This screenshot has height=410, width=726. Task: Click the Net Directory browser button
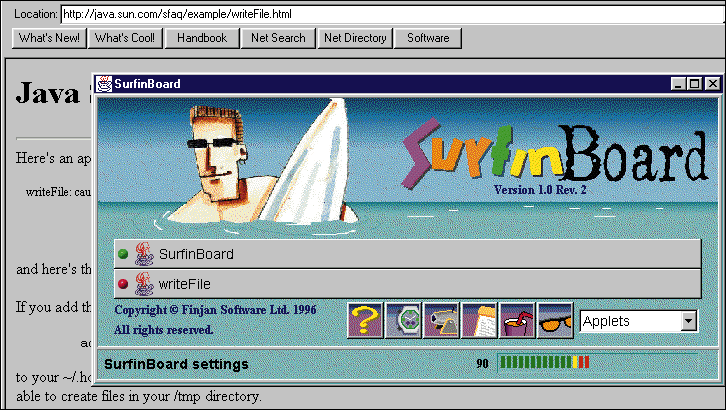pyautogui.click(x=355, y=38)
